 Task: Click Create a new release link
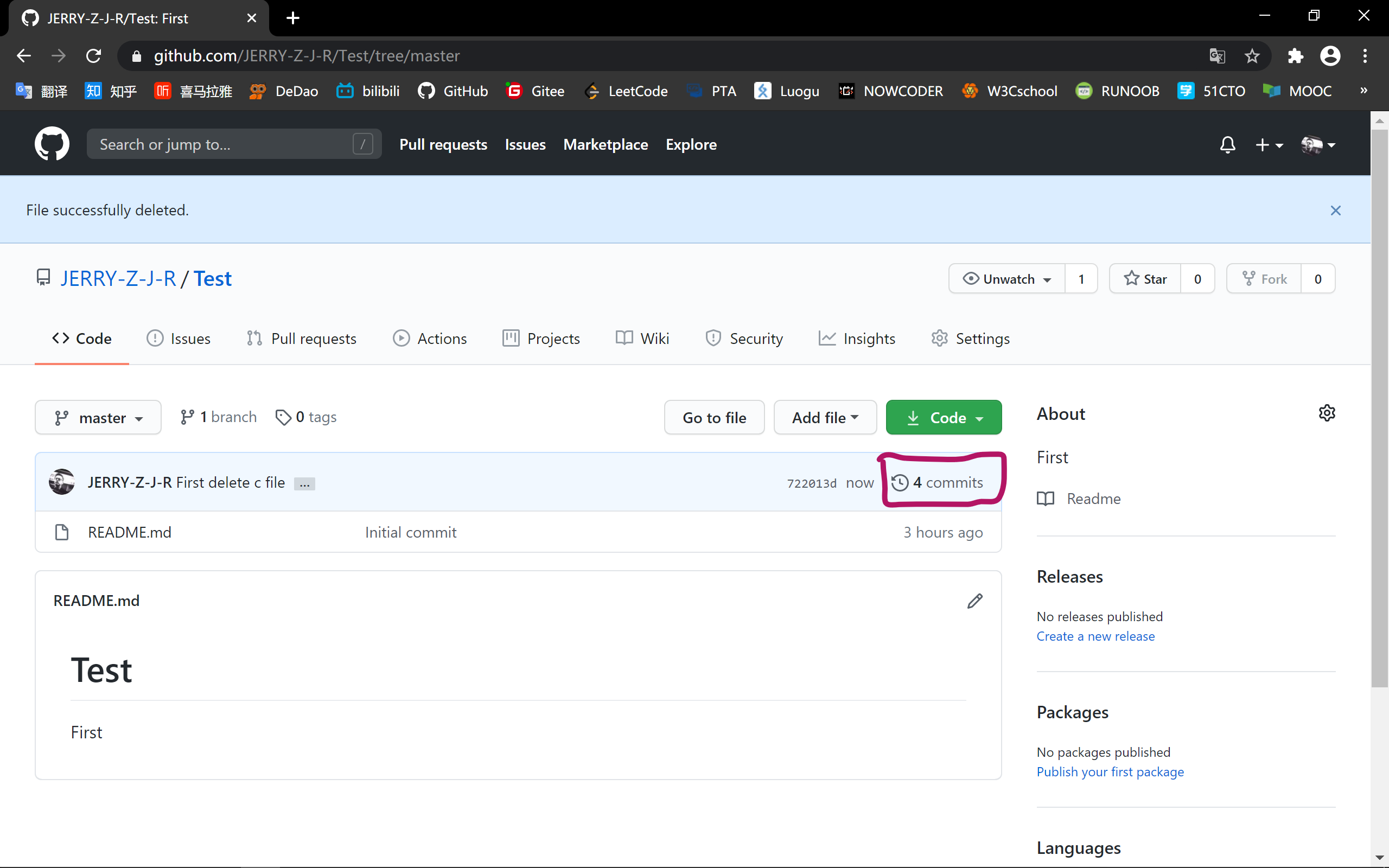pos(1095,636)
